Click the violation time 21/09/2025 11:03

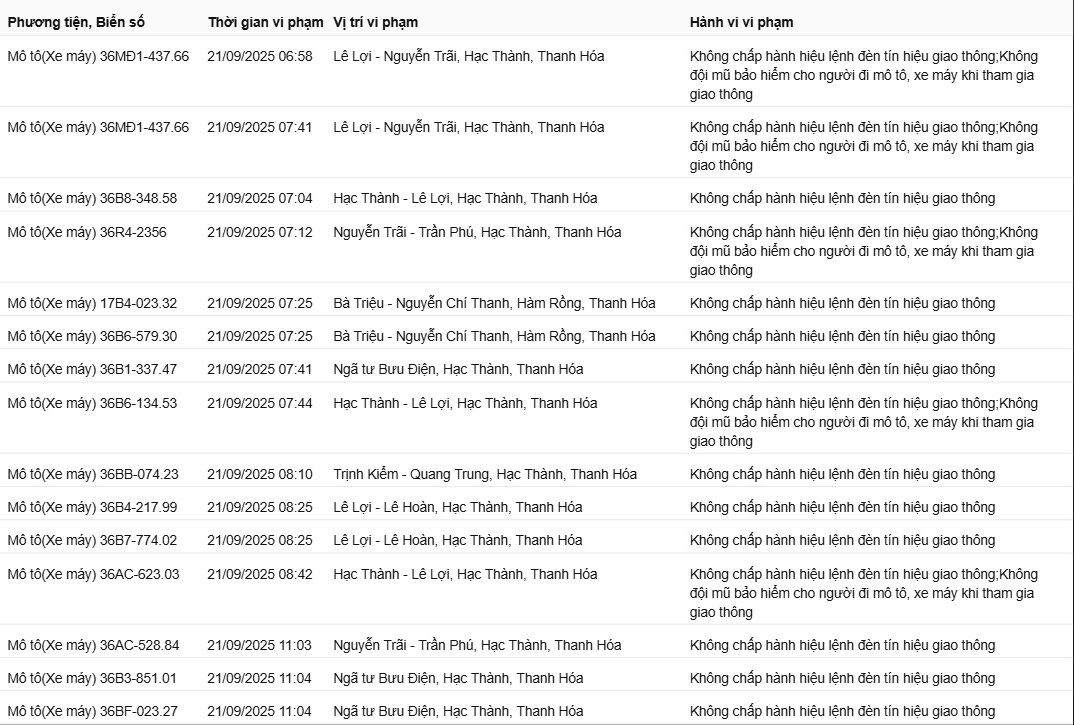click(x=259, y=645)
